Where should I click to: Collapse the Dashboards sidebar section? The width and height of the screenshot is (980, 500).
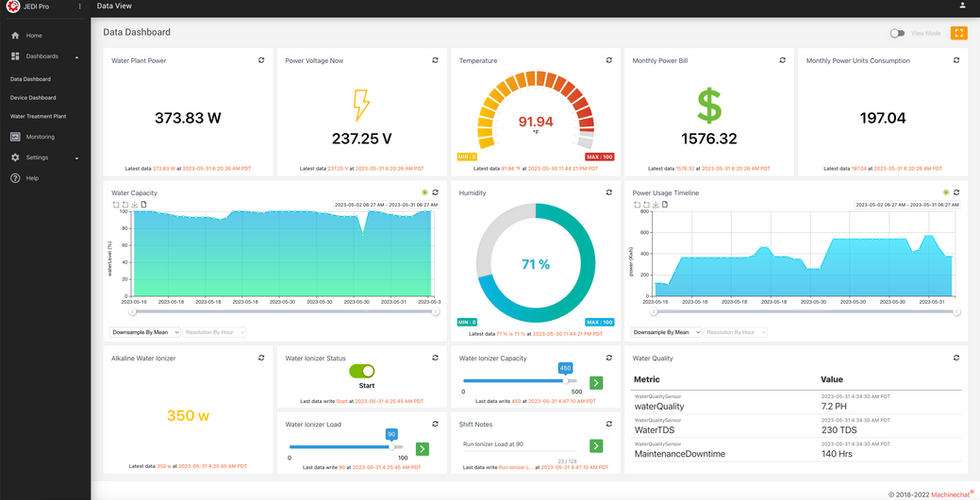click(77, 57)
